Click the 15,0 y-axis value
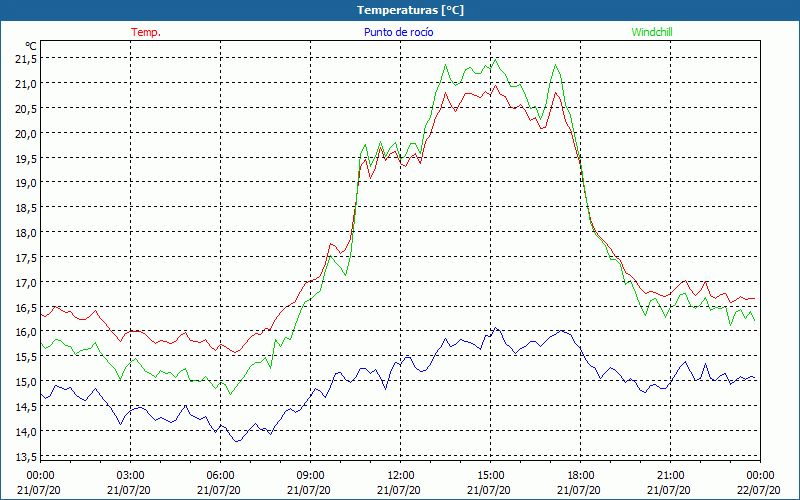 pos(26,382)
